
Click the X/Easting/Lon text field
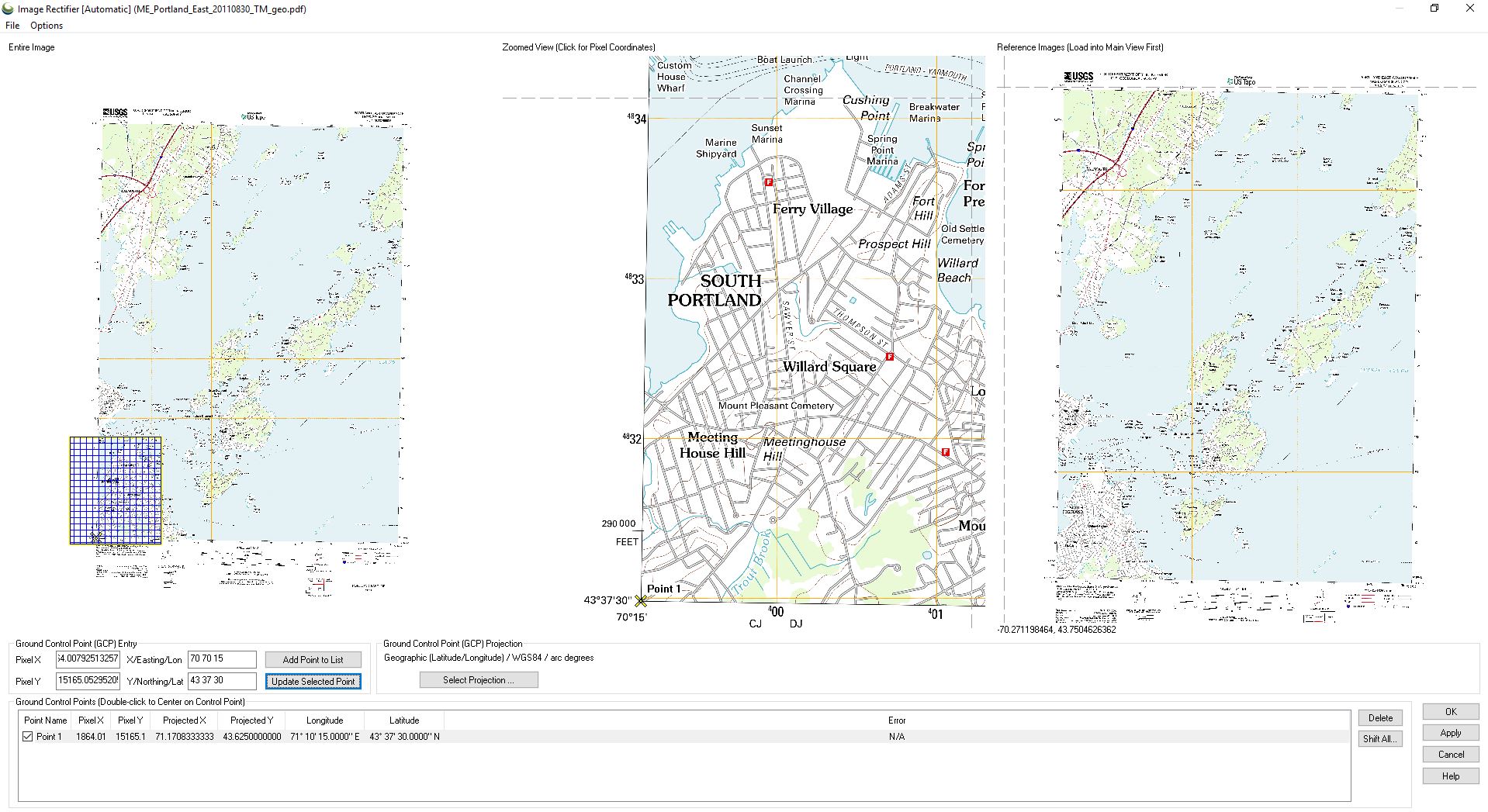pyautogui.click(x=222, y=659)
